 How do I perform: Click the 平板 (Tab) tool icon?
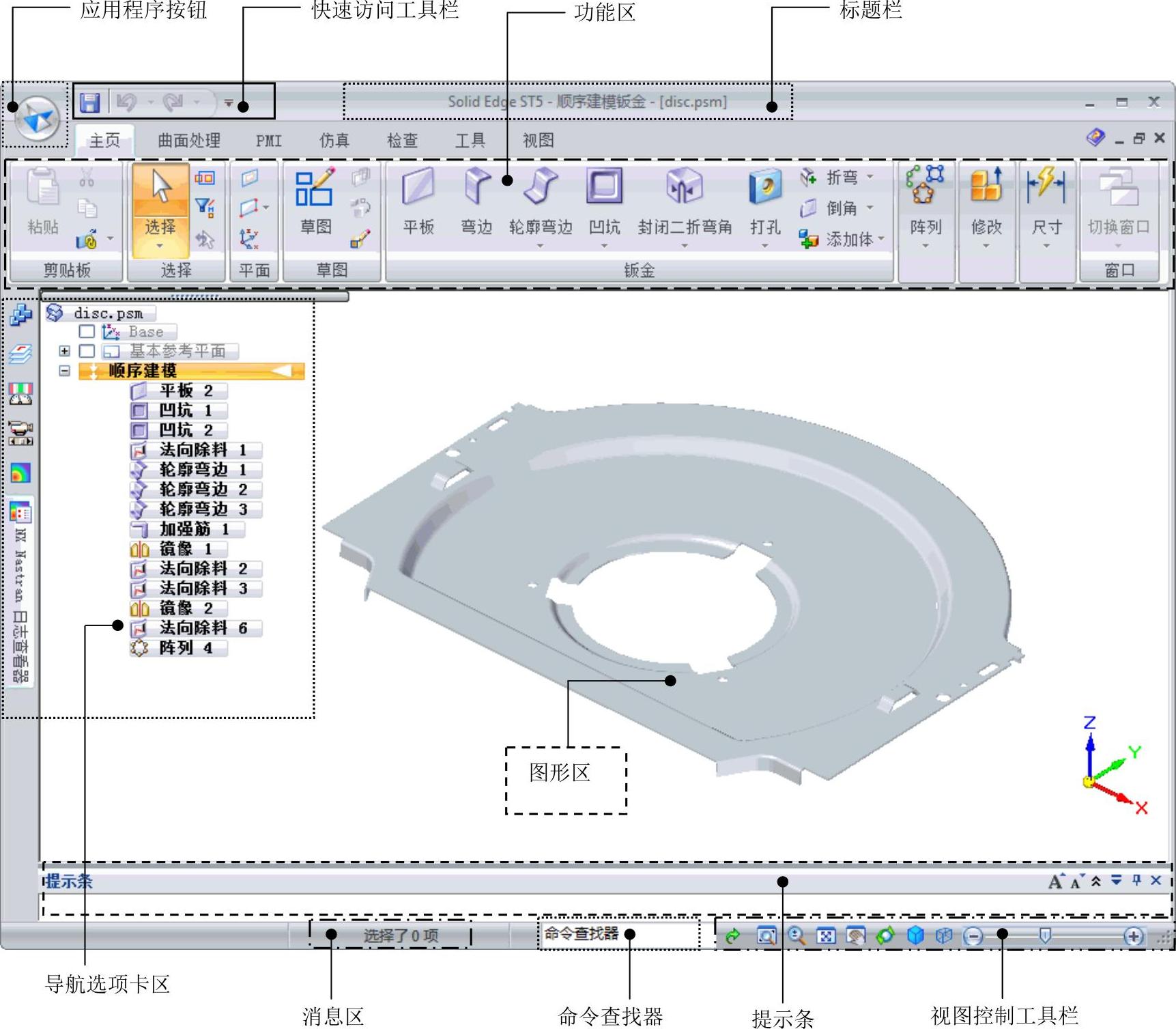pos(418,187)
